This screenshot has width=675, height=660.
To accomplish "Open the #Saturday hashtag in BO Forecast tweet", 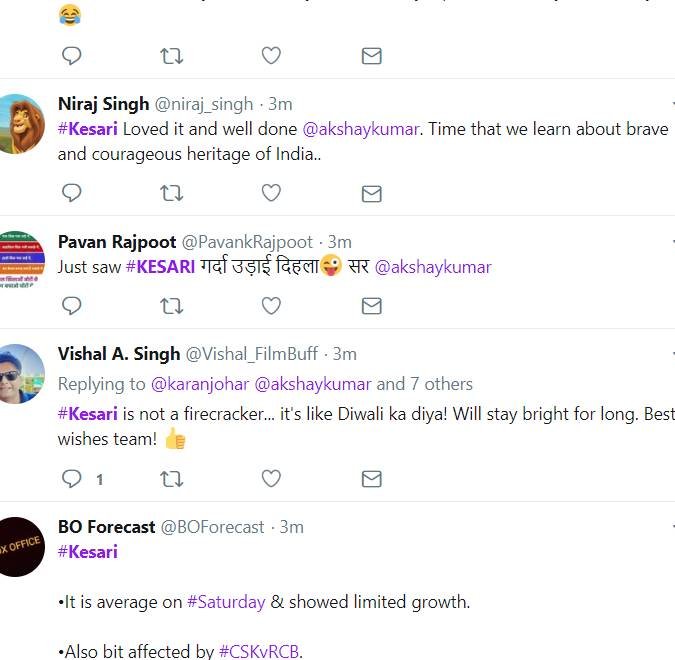I will click(x=226, y=602).
